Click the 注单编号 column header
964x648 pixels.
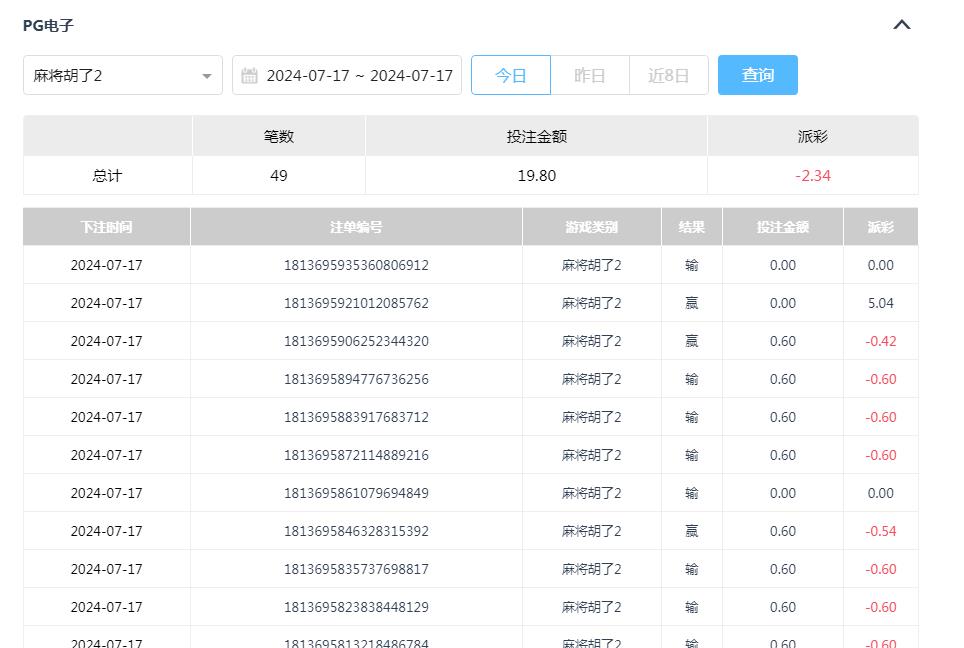point(355,226)
